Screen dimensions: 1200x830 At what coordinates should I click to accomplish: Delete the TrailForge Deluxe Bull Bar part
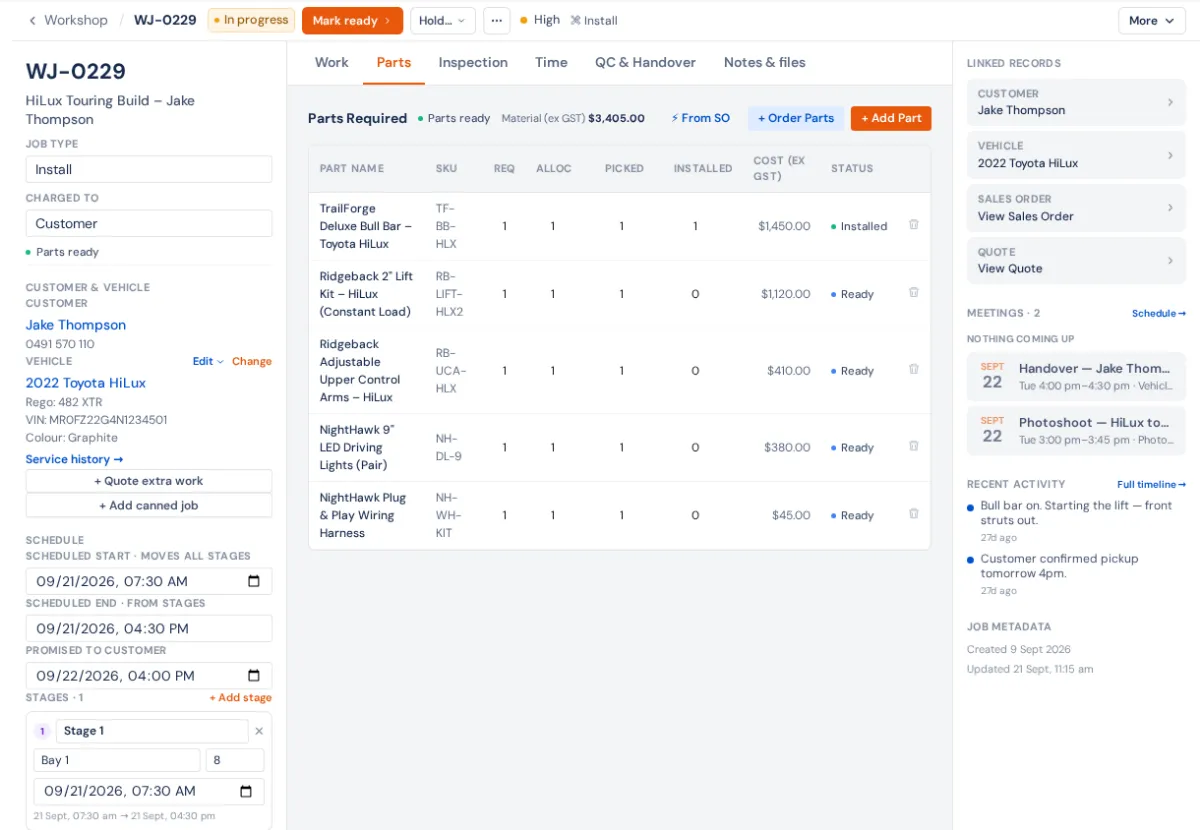click(913, 225)
